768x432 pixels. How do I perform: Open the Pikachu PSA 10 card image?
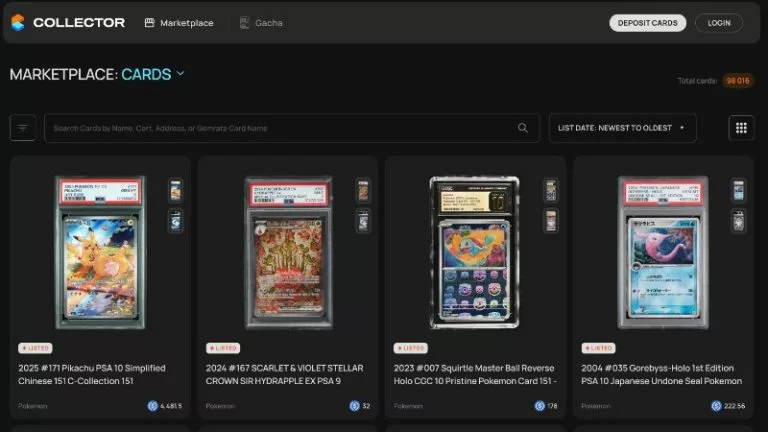[100, 252]
